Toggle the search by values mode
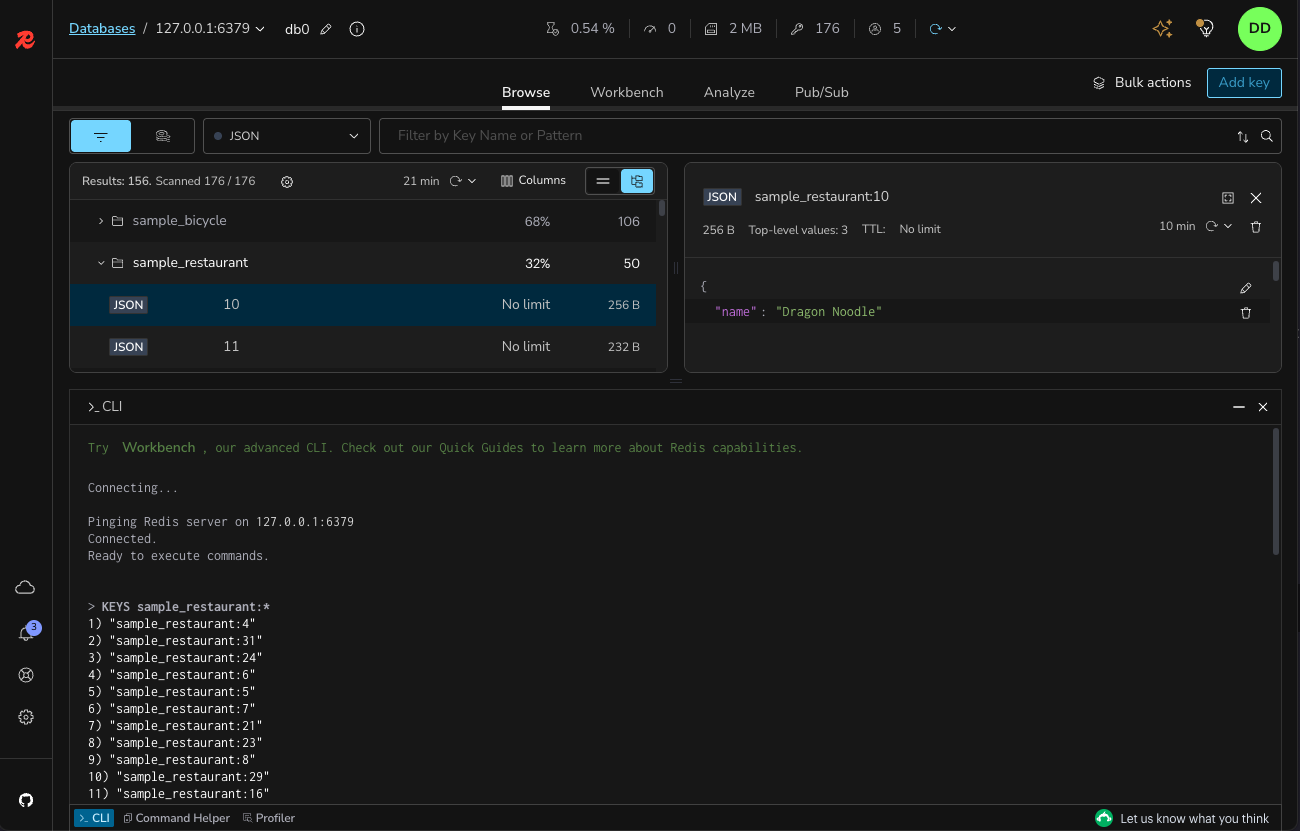Image resolution: width=1300 pixels, height=831 pixels. (162, 136)
